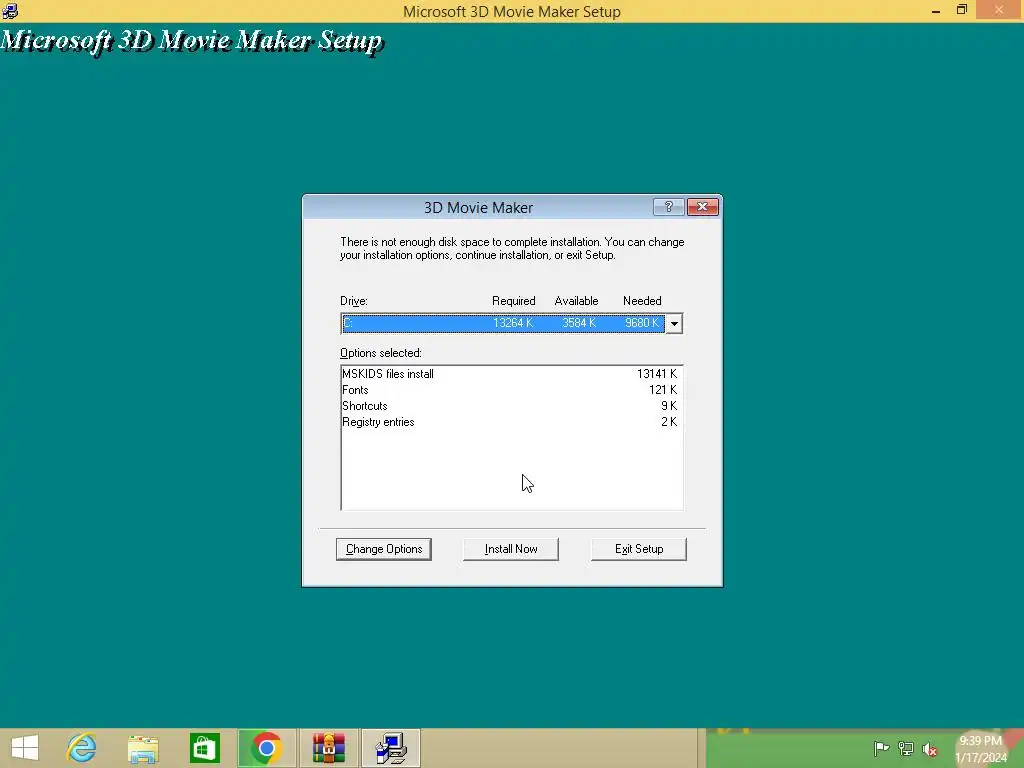Open Action Center flag icon in tray
Screen dimensions: 1024x768
coord(881,748)
